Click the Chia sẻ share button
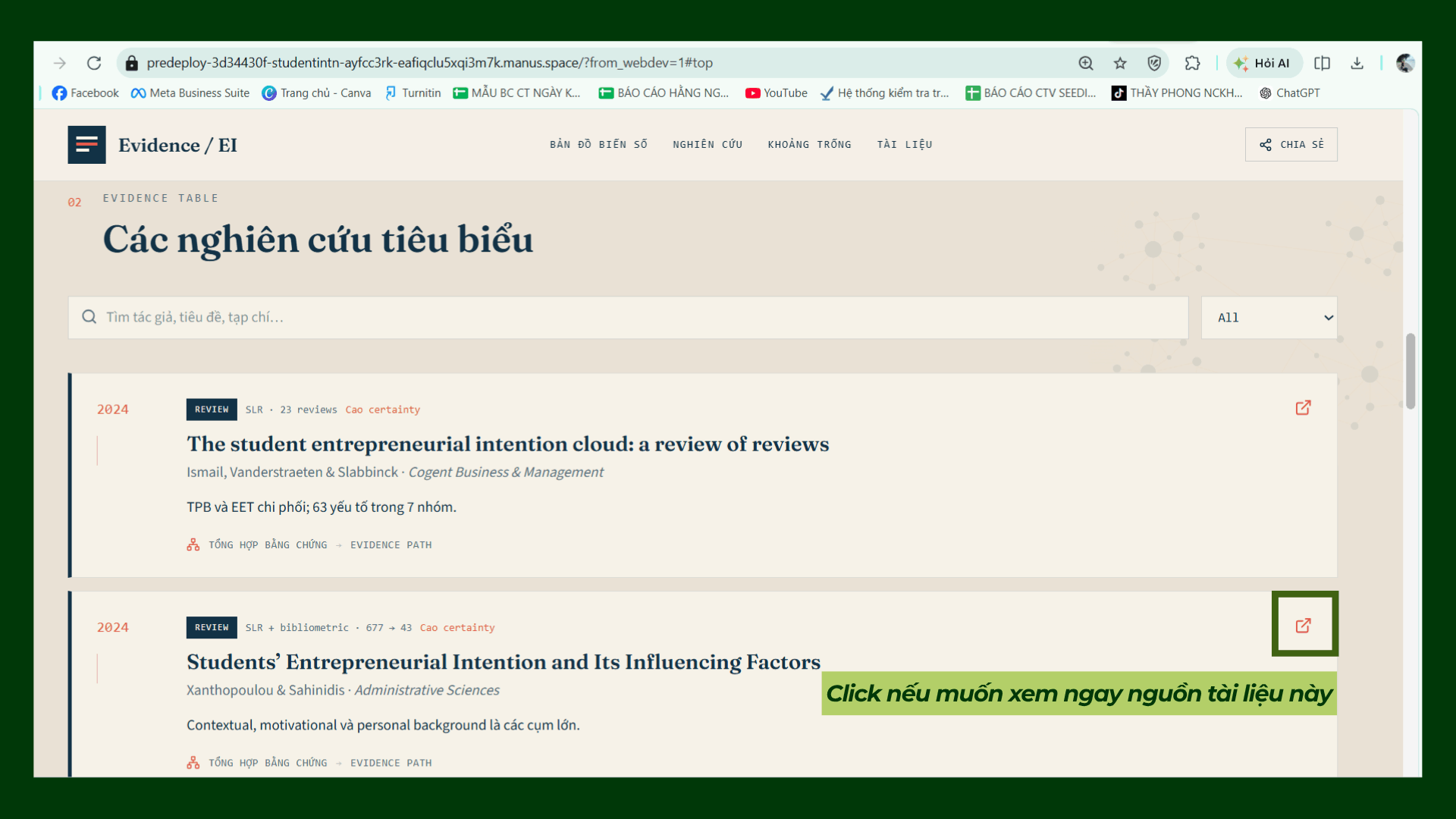 pyautogui.click(x=1291, y=144)
